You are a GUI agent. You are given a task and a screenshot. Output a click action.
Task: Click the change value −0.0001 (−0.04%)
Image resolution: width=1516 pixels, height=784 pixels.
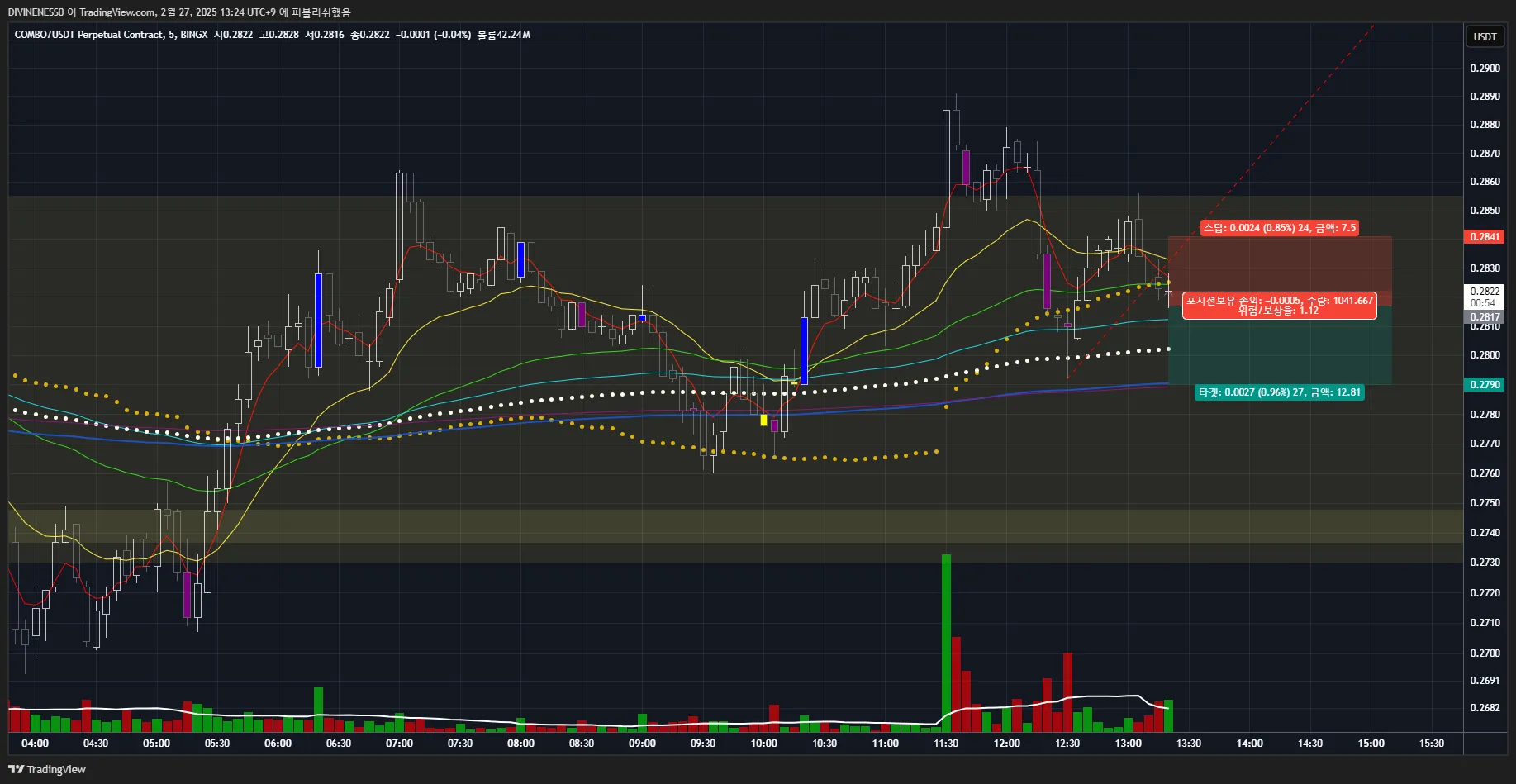[433, 35]
